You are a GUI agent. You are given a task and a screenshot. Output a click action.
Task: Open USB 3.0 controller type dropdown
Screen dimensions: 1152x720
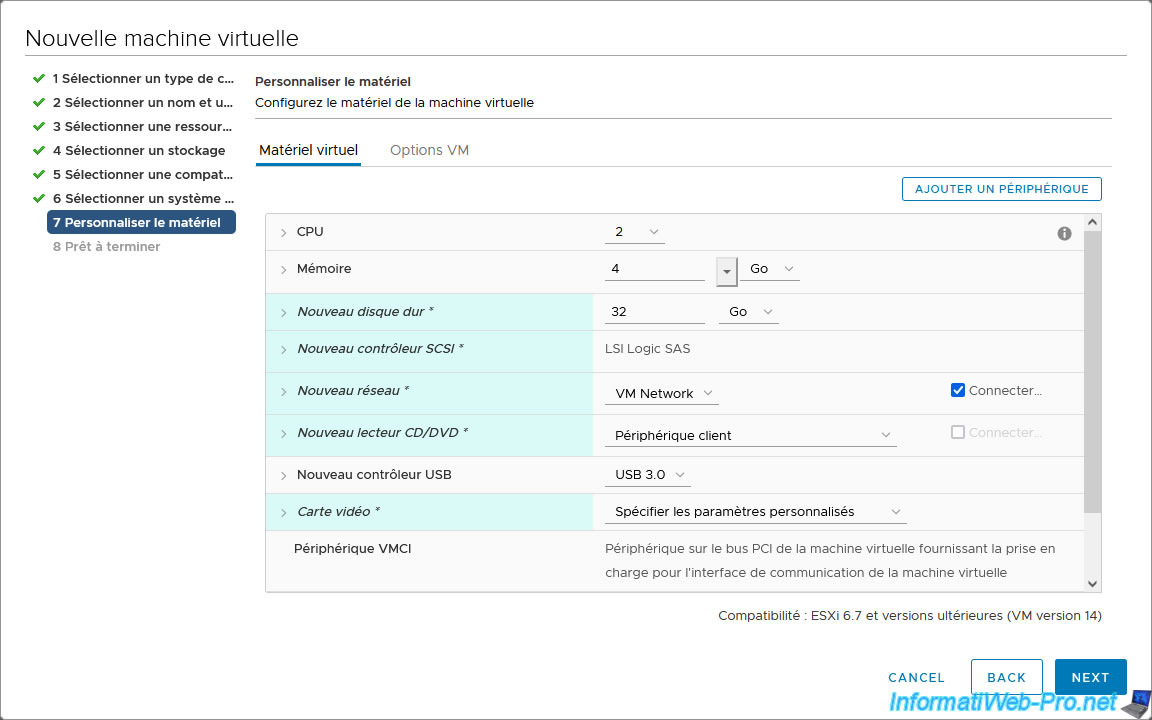pos(648,475)
